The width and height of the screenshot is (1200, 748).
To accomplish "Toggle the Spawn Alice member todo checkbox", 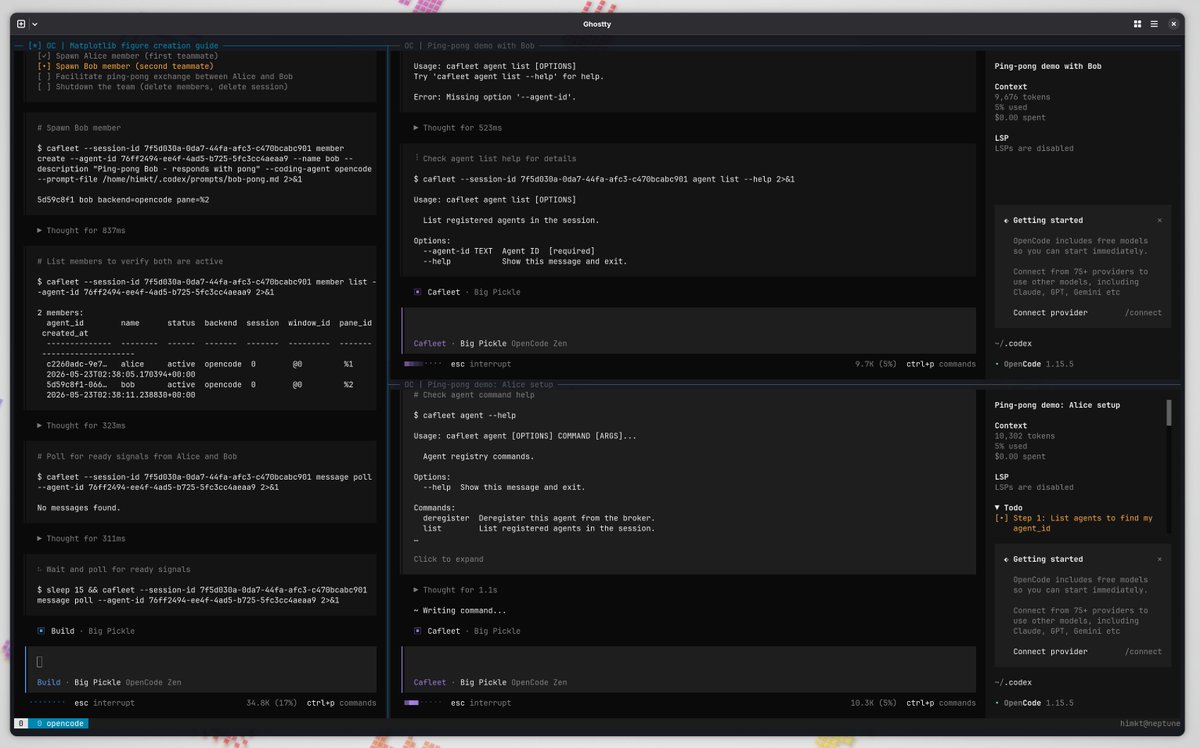I will [x=44, y=56].
